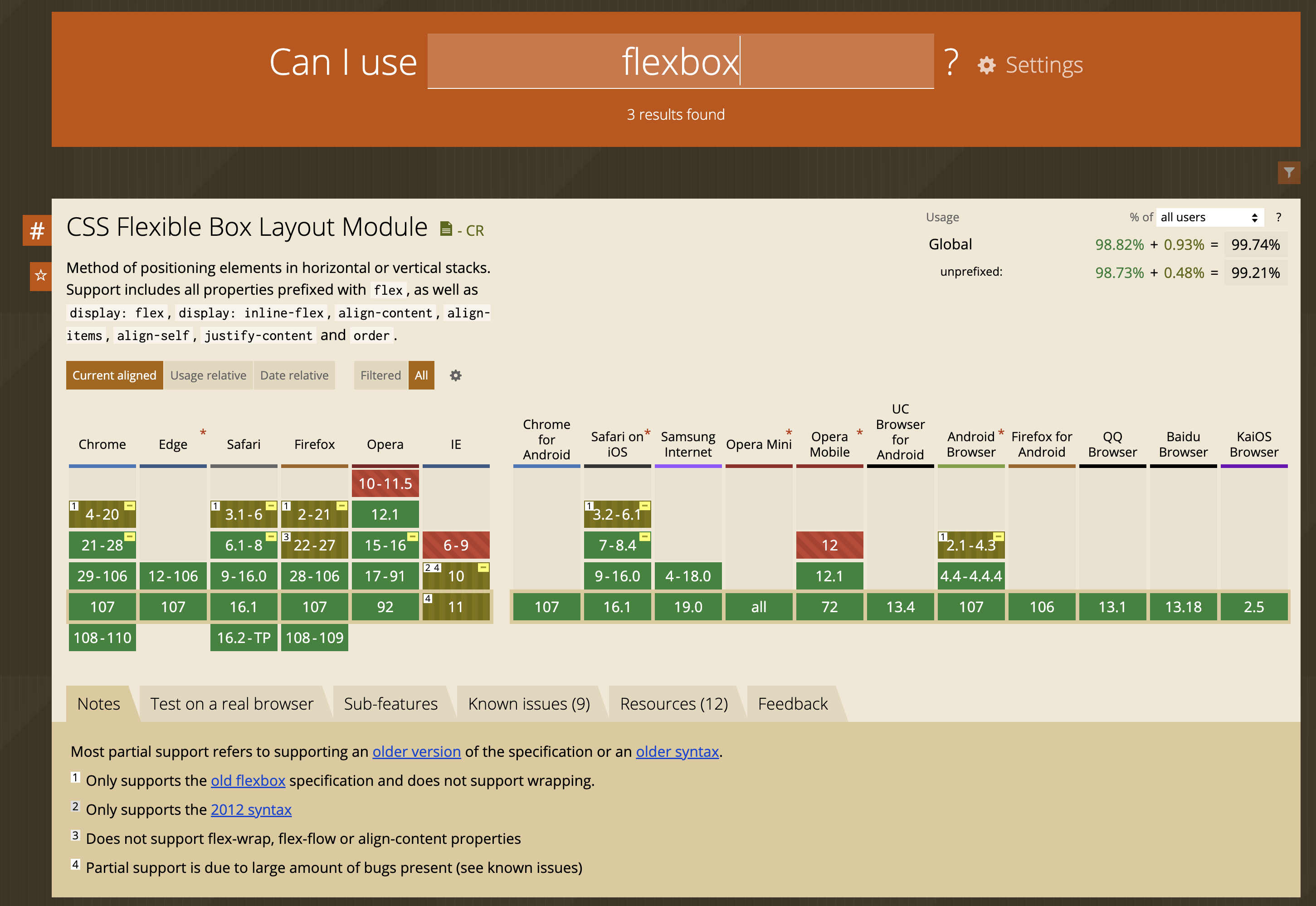1316x906 pixels.
Task: Click IE 6-9 unsupported cell
Action: (x=456, y=545)
